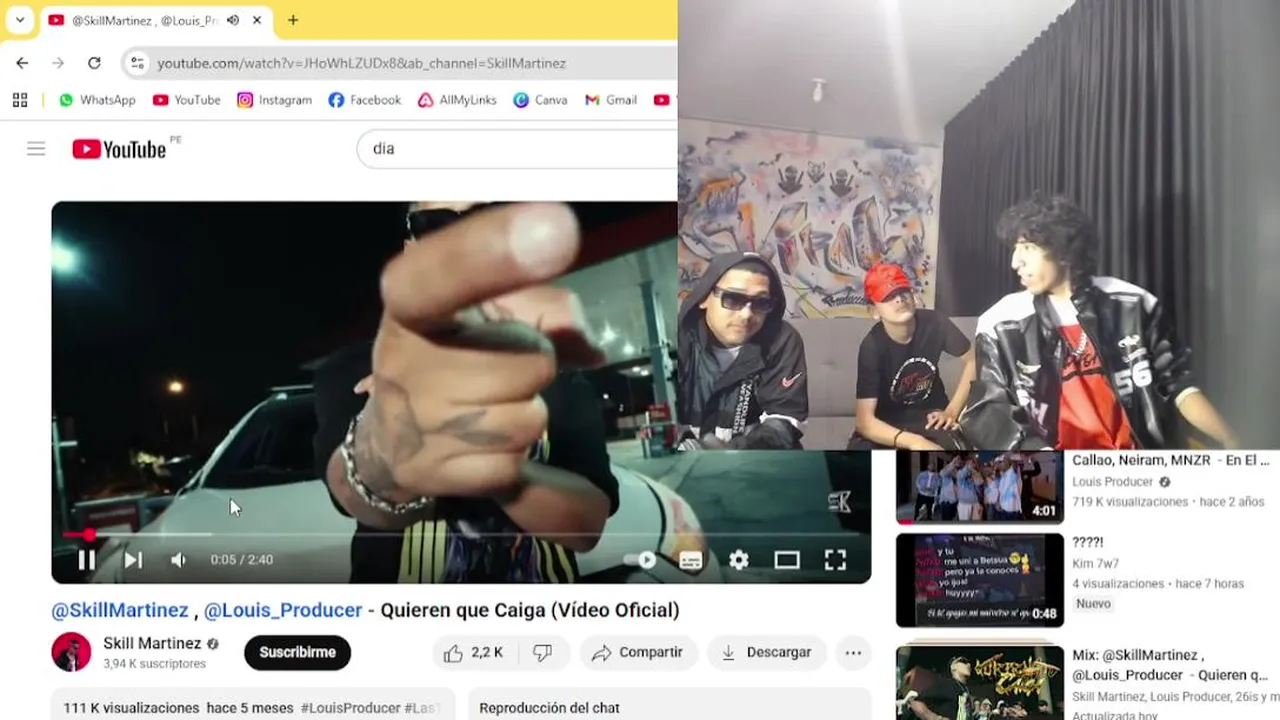The height and width of the screenshot is (720, 1280).
Task: Mute the tab via speaker icon
Action: [x=233, y=20]
